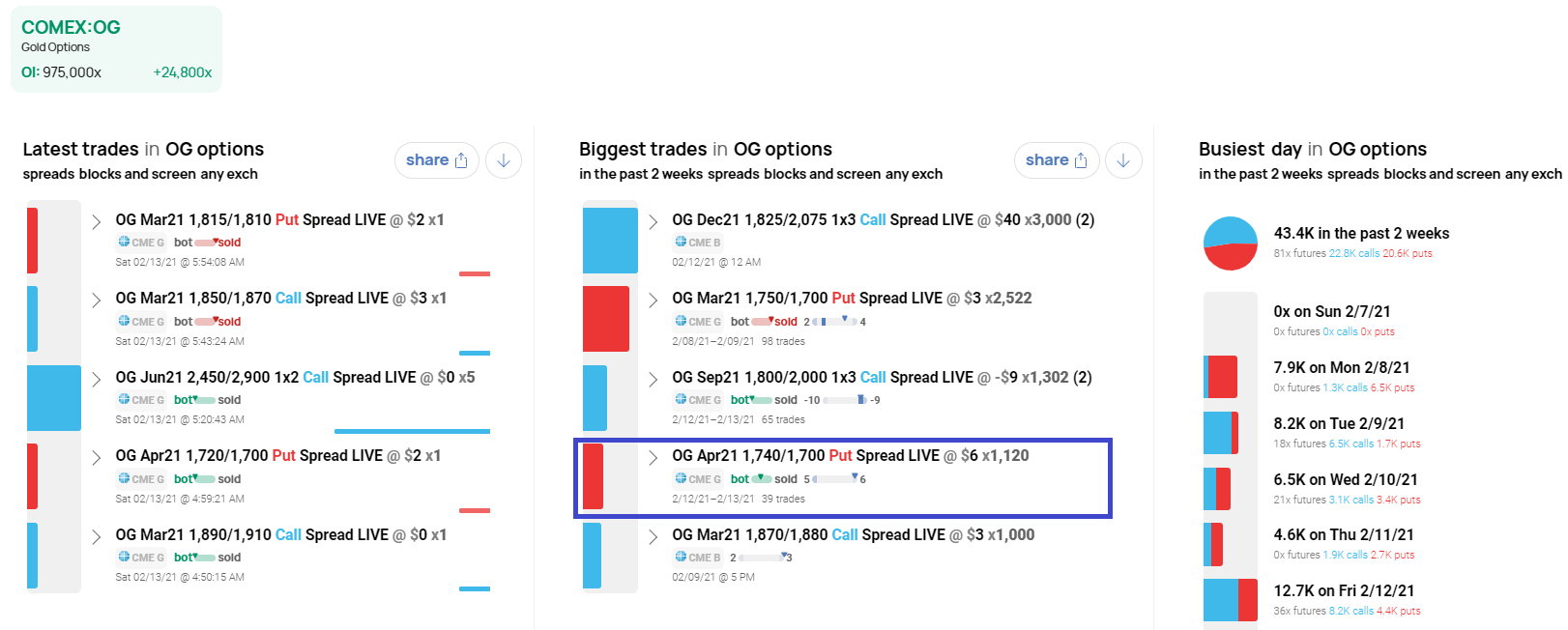The width and height of the screenshot is (1568, 630).
Task: Share the Biggest trades list
Action: click(1057, 160)
